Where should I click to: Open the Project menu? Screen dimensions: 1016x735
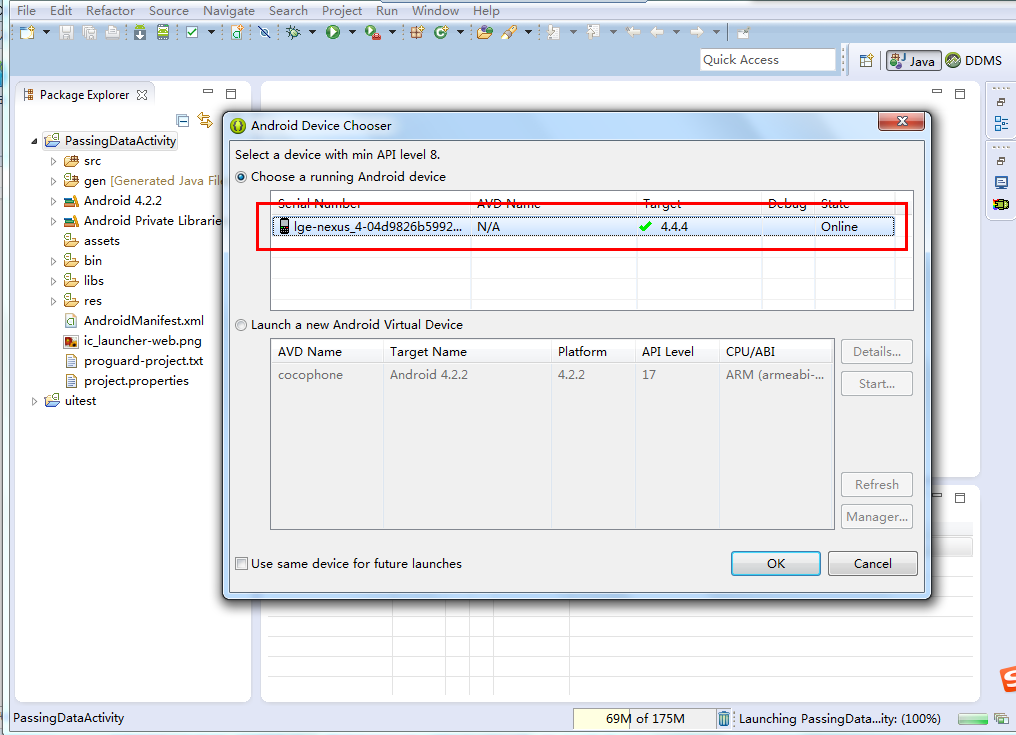341,10
